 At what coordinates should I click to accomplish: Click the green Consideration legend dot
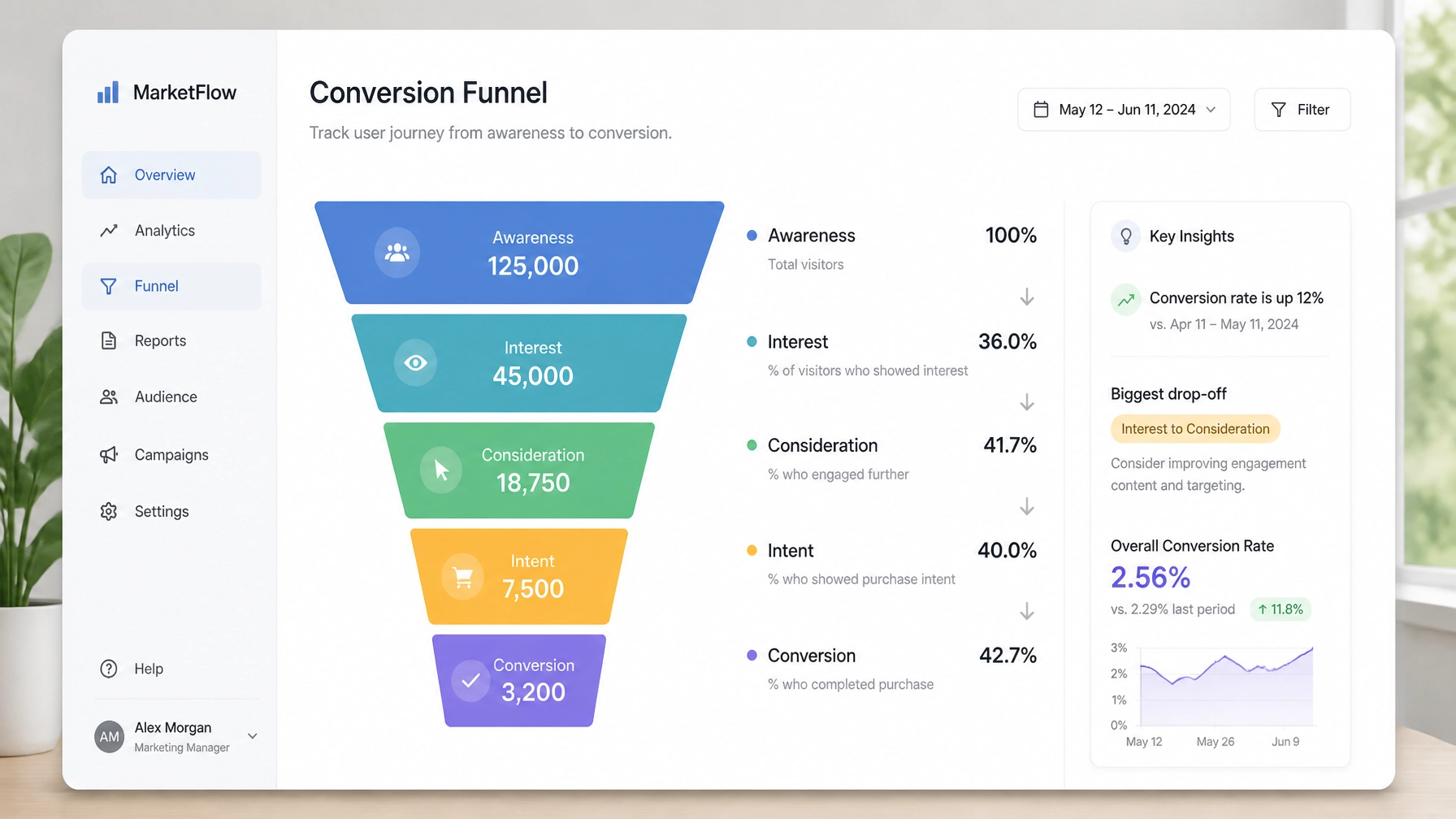click(x=752, y=445)
